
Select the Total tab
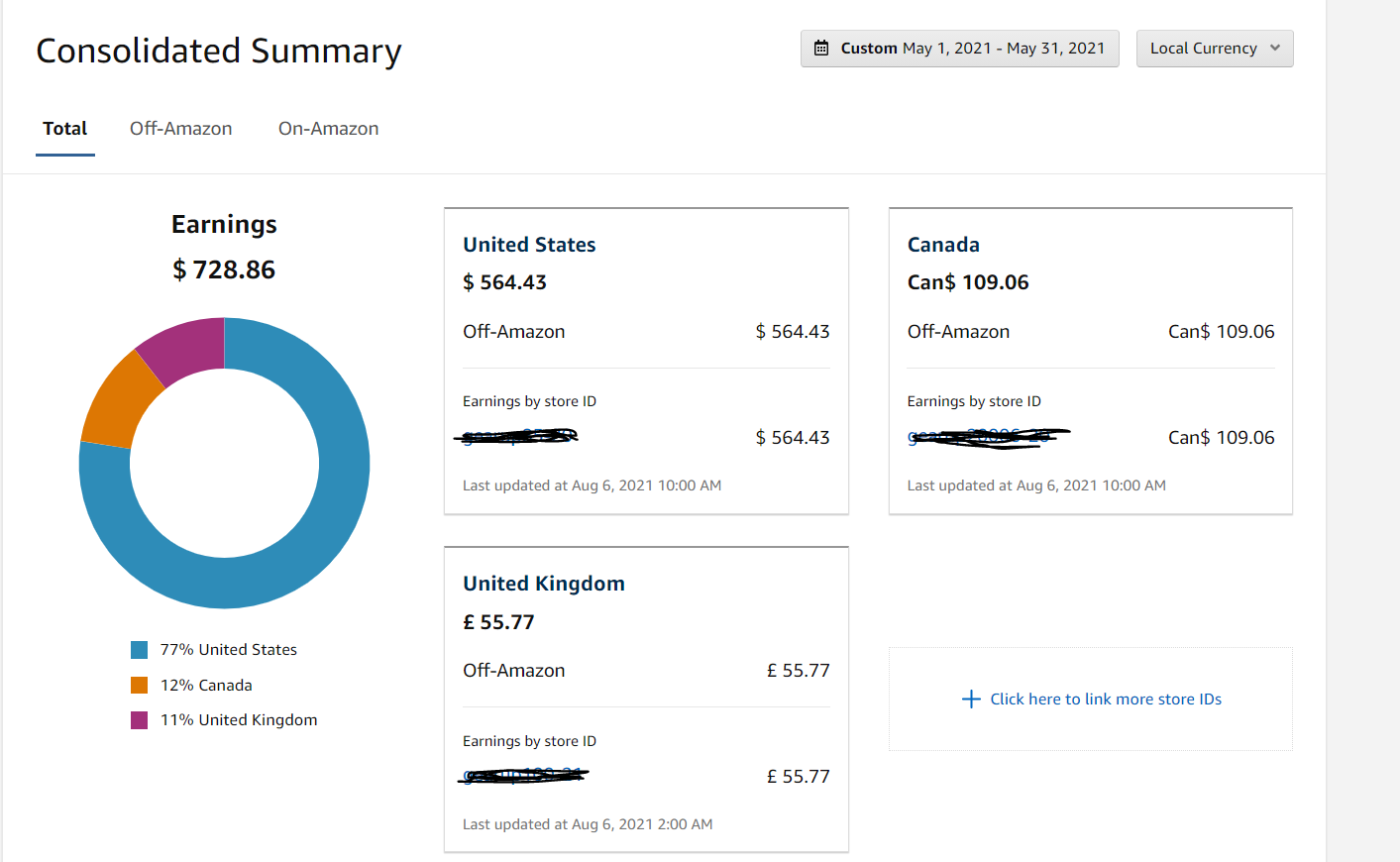(65, 129)
